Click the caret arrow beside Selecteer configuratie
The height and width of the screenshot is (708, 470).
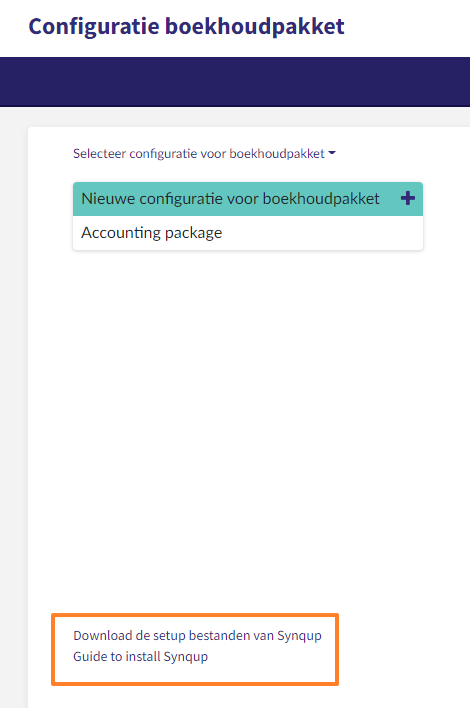pos(332,153)
